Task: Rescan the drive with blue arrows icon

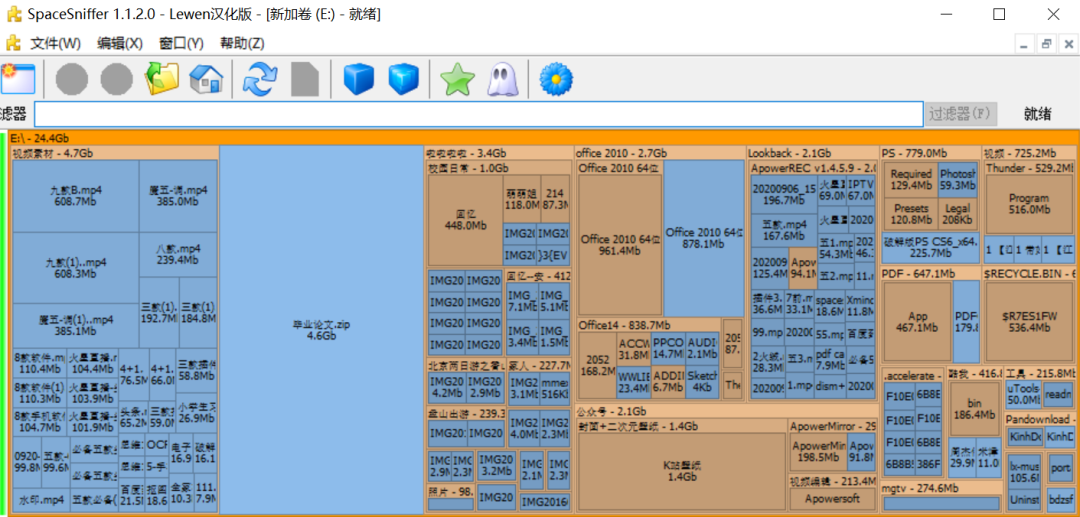Action: pyautogui.click(x=259, y=79)
